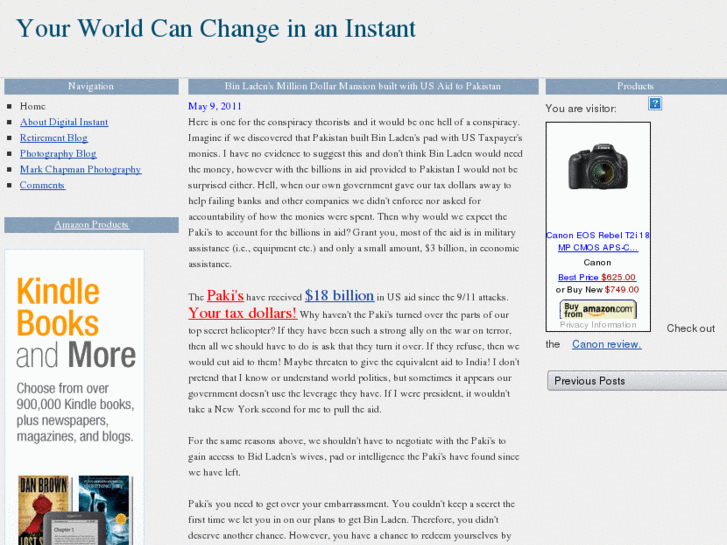Click the Best Price $625.00 link
The image size is (727, 545).
pos(597,277)
